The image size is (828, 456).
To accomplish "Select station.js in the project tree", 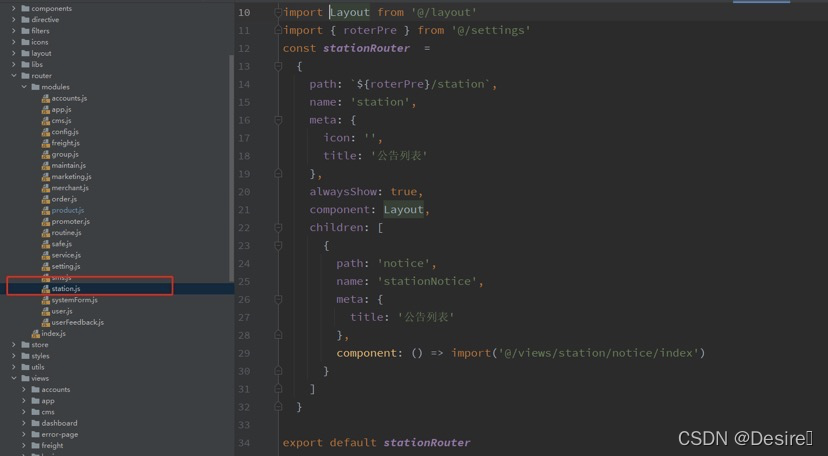I will pyautogui.click(x=66, y=289).
